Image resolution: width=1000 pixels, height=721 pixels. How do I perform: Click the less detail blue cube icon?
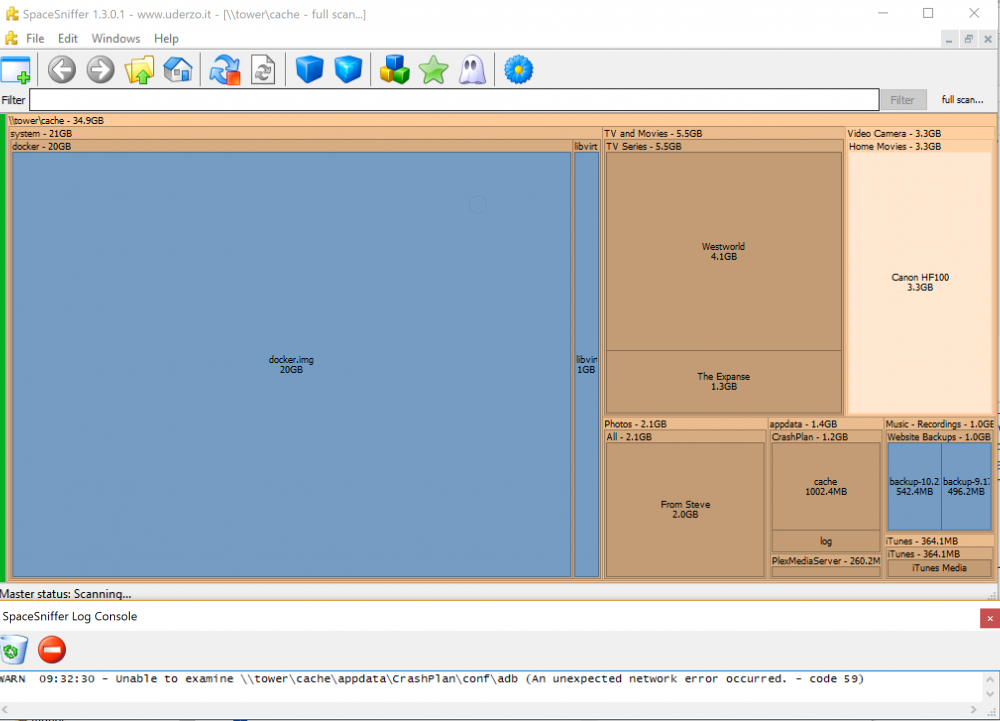click(x=309, y=69)
